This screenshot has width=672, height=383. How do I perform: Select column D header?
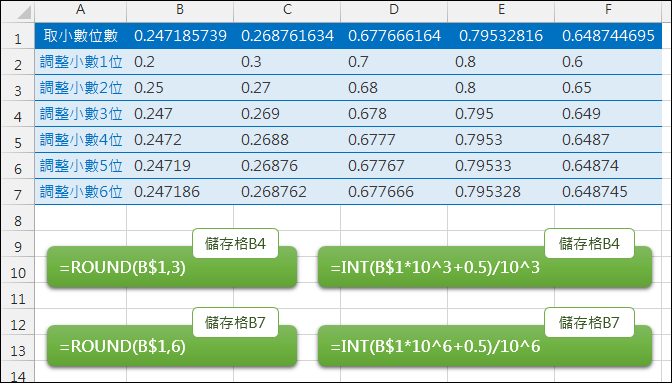(394, 11)
